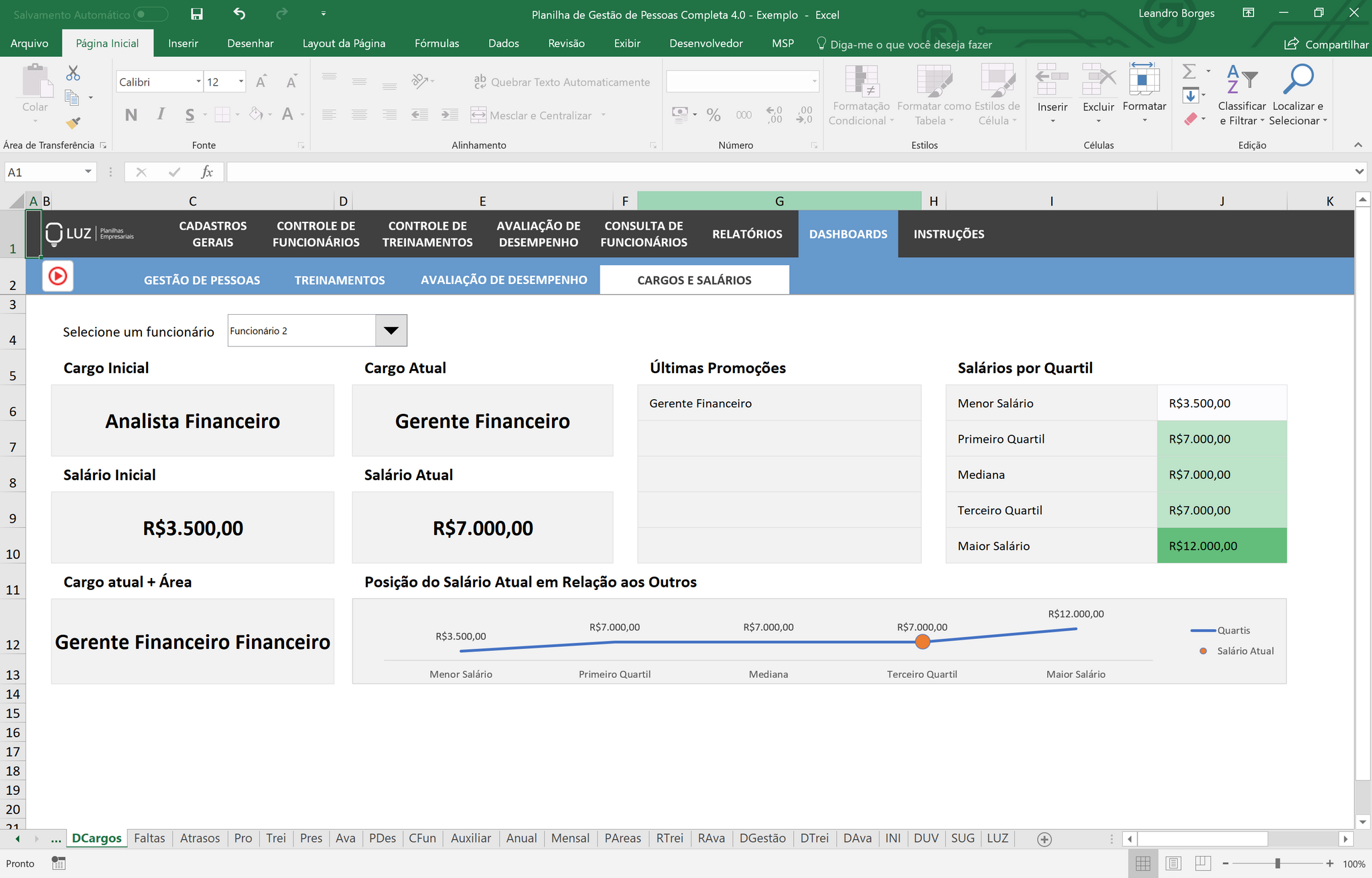Select the GESTÃO DE PESSOAS sub-tab
1372x878 pixels.
click(202, 280)
